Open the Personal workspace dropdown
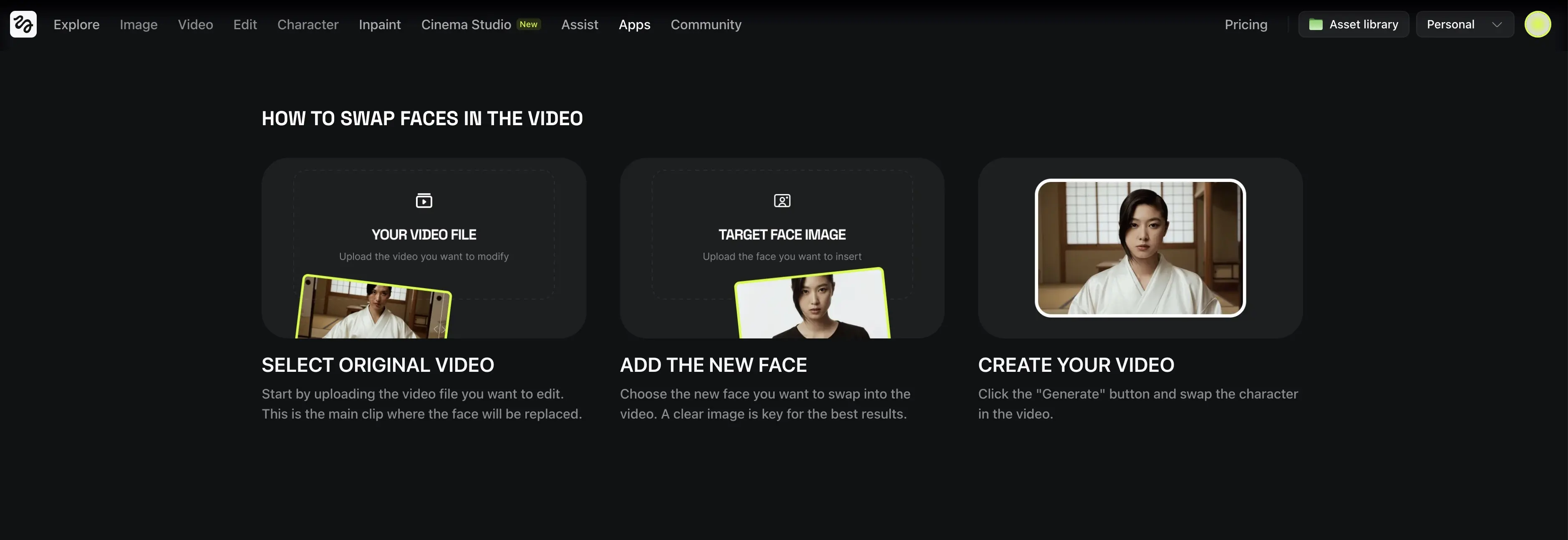 tap(1450, 24)
